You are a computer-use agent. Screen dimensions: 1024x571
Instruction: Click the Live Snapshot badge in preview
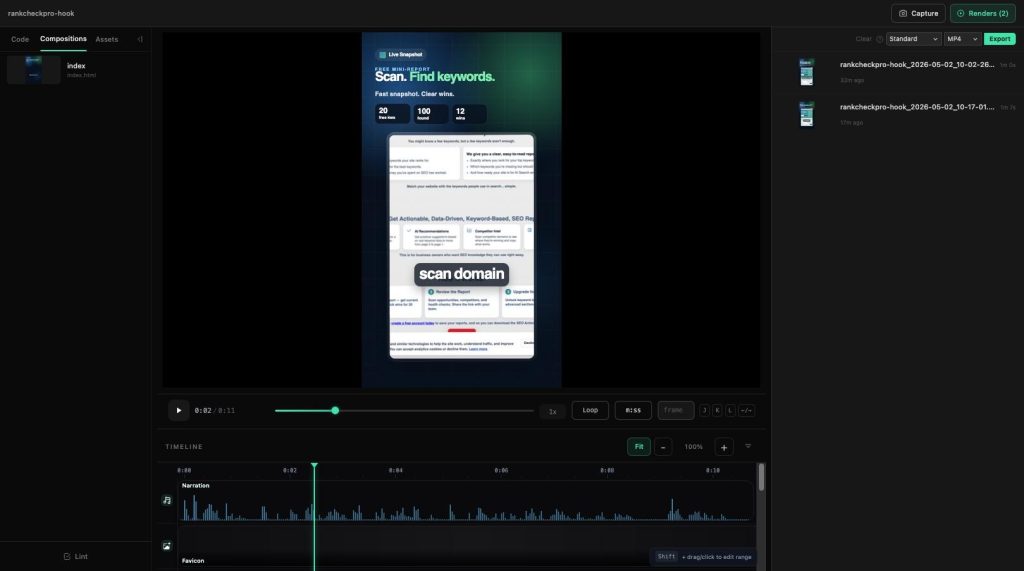[x=400, y=55]
